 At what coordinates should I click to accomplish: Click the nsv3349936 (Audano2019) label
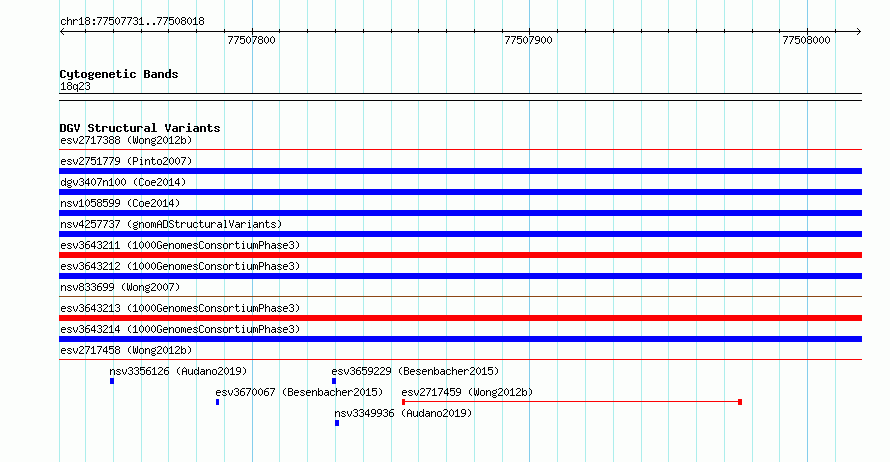[403, 413]
